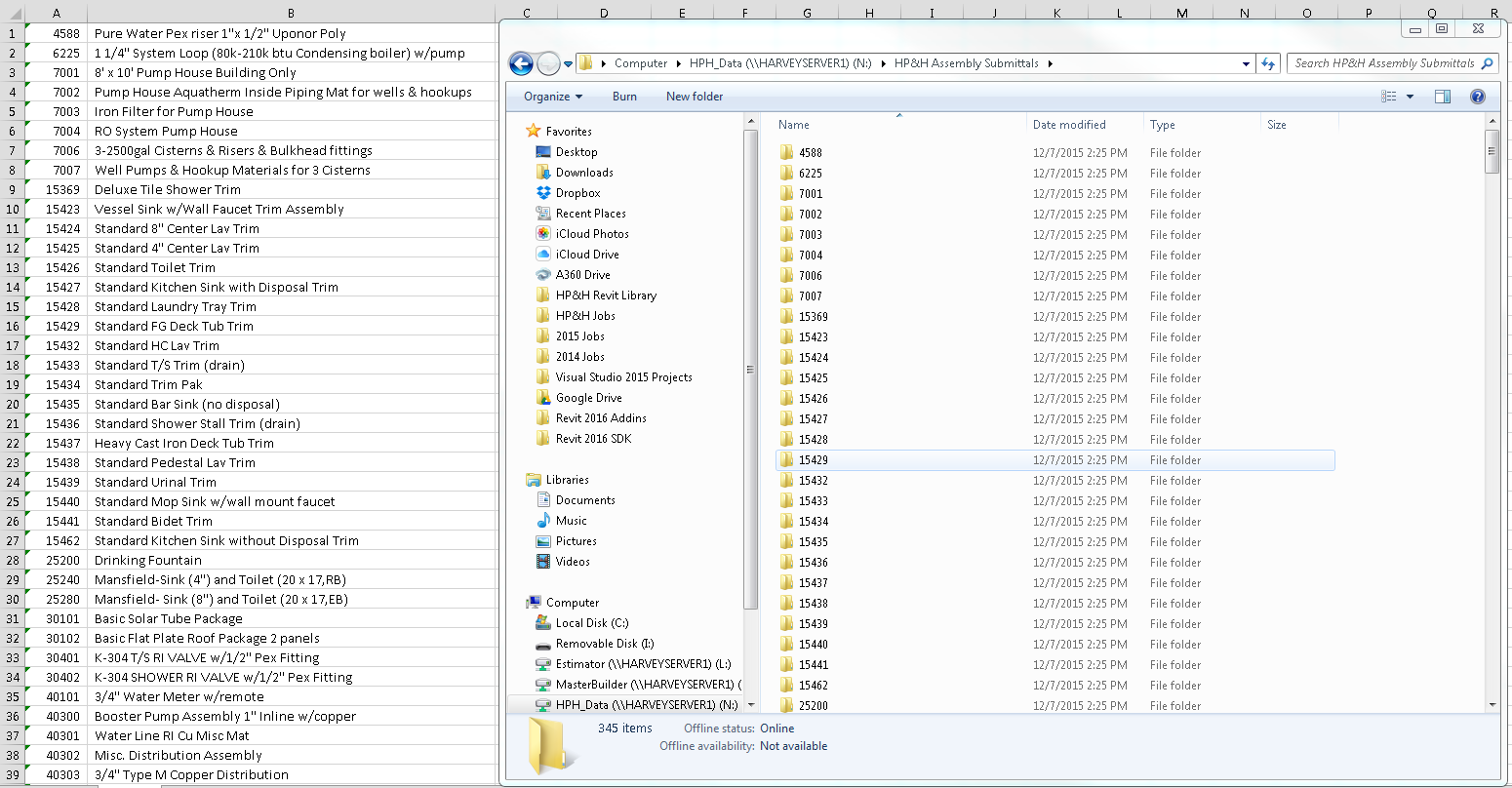
Task: Open the view options dropdown arrow
Action: pyautogui.click(x=1410, y=97)
